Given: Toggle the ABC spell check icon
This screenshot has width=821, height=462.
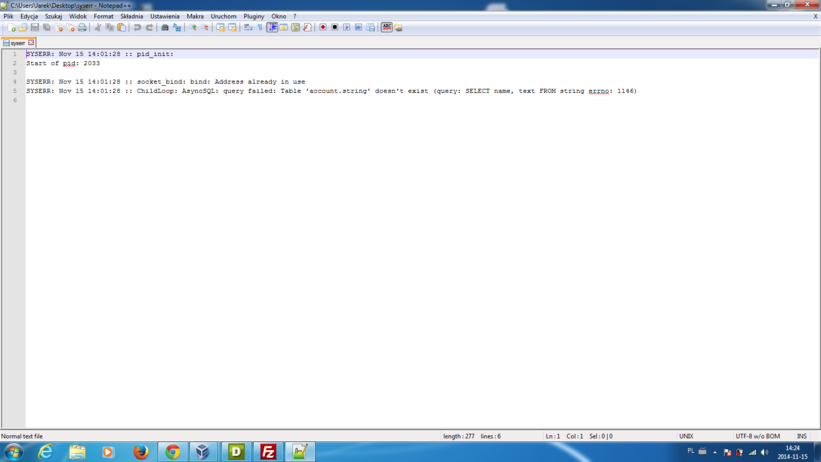Looking at the screenshot, I should click(x=386, y=28).
